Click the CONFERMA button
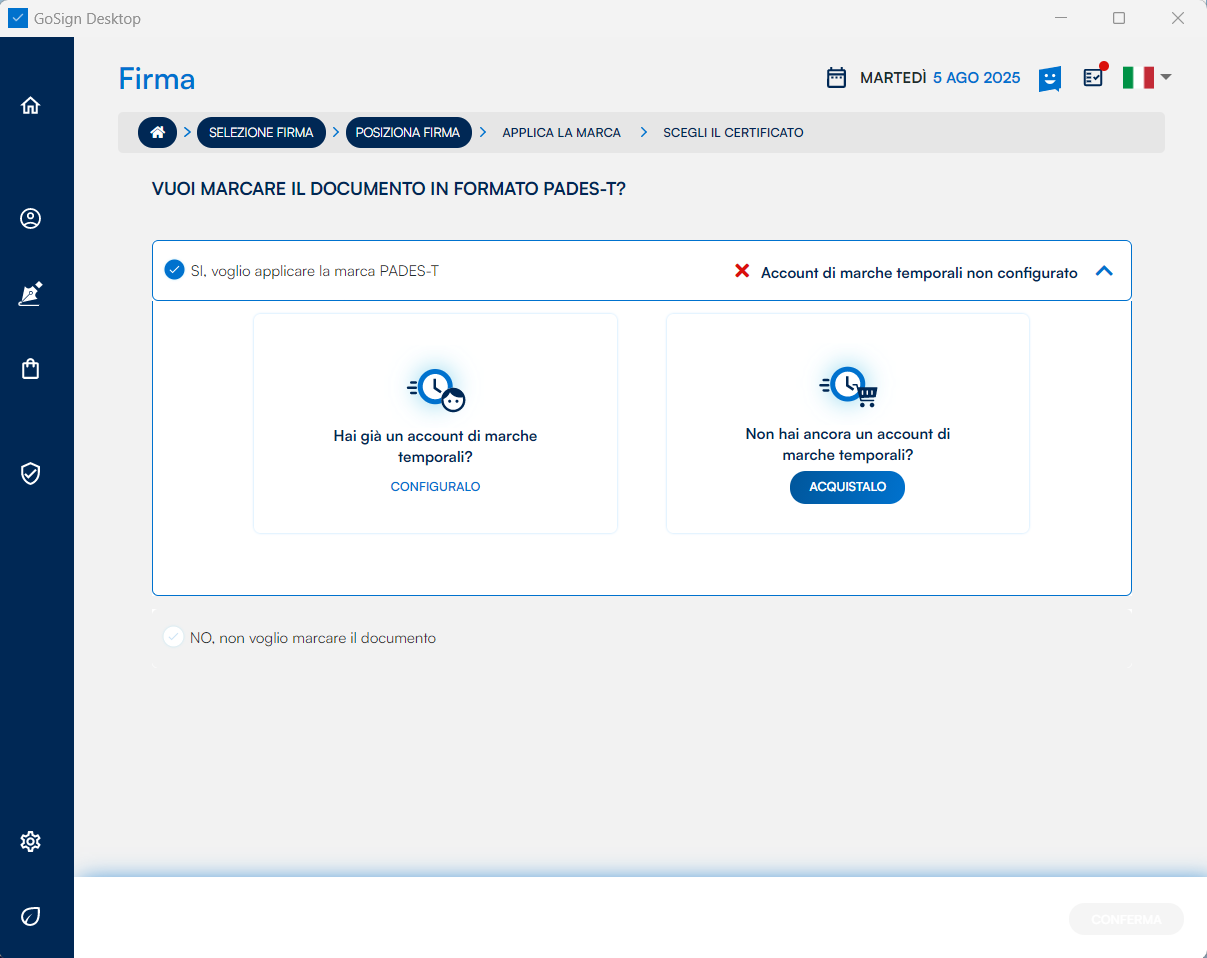Screen dimensions: 1207x958 point(1126,919)
